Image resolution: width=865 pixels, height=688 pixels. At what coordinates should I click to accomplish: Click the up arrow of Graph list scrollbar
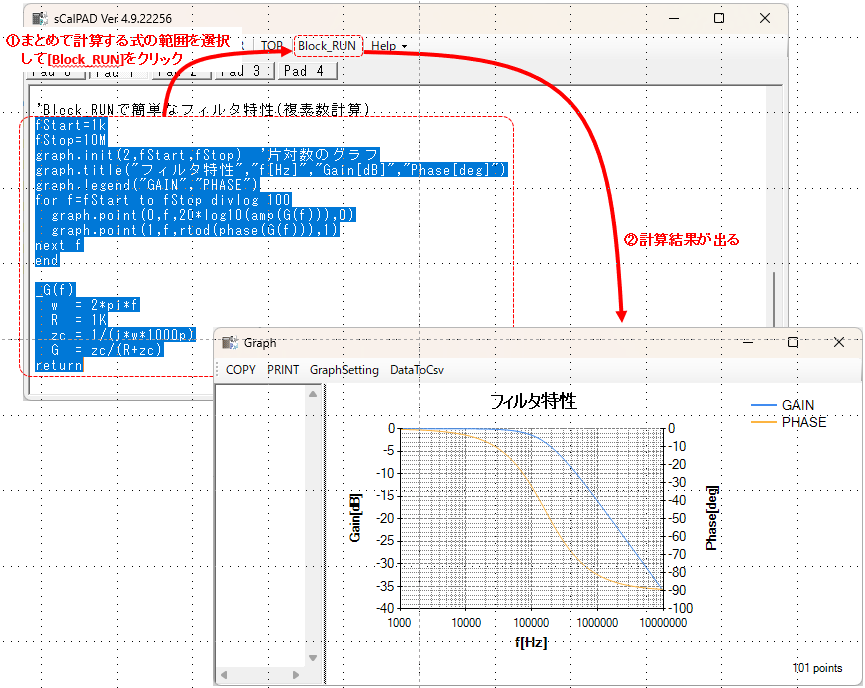point(313,394)
